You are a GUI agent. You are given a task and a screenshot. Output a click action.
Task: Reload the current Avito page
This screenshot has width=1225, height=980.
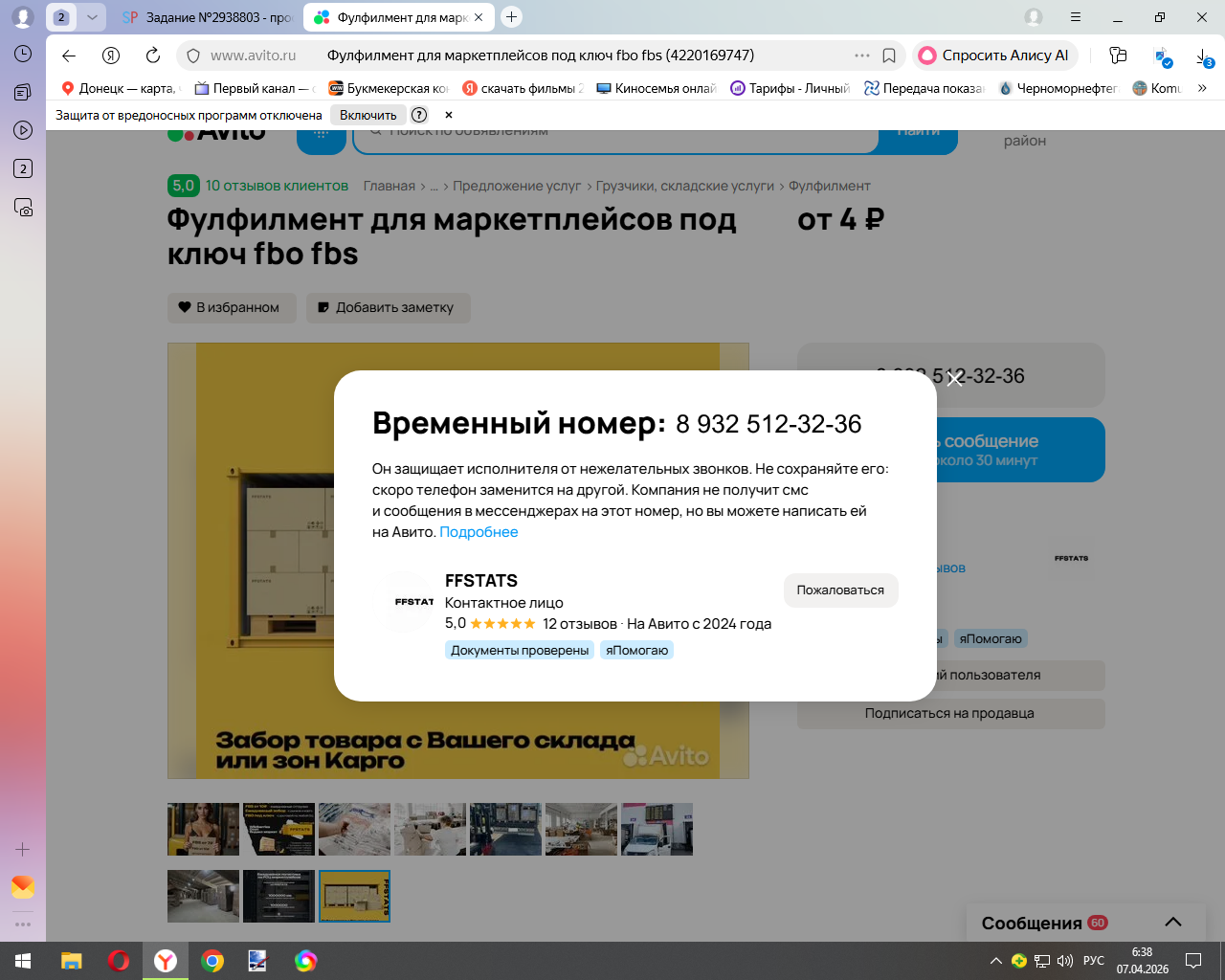coord(153,56)
